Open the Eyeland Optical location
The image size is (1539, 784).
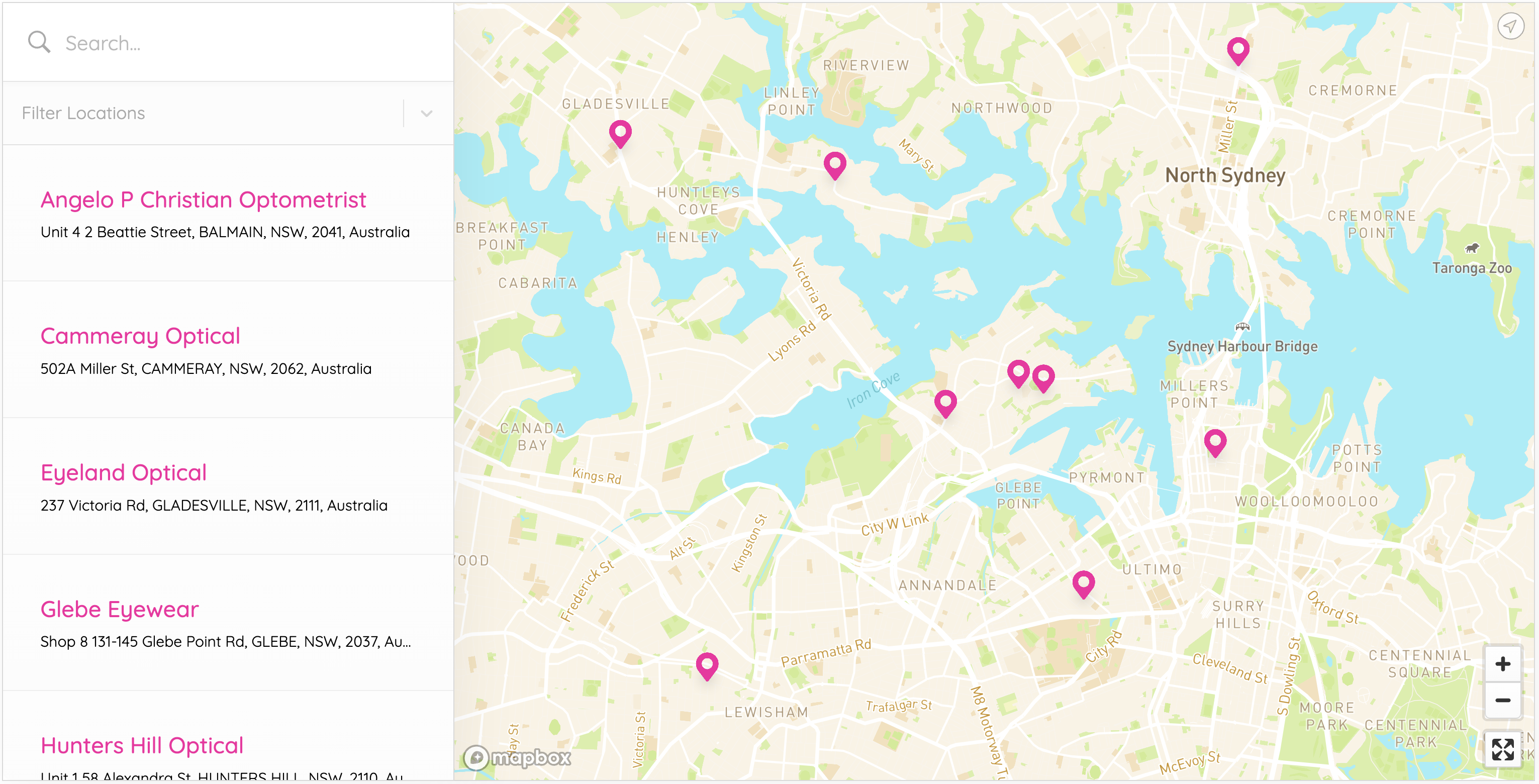[x=123, y=473]
